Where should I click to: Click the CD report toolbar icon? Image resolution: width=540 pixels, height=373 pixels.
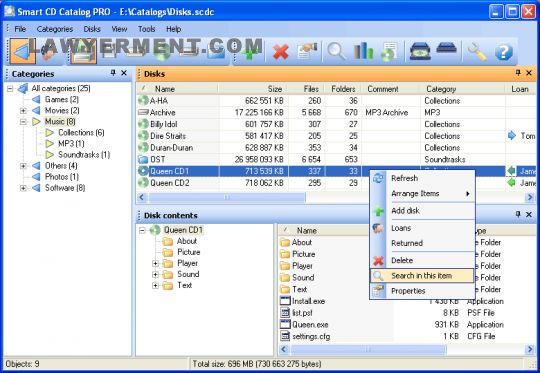pyautogui.click(x=389, y=52)
